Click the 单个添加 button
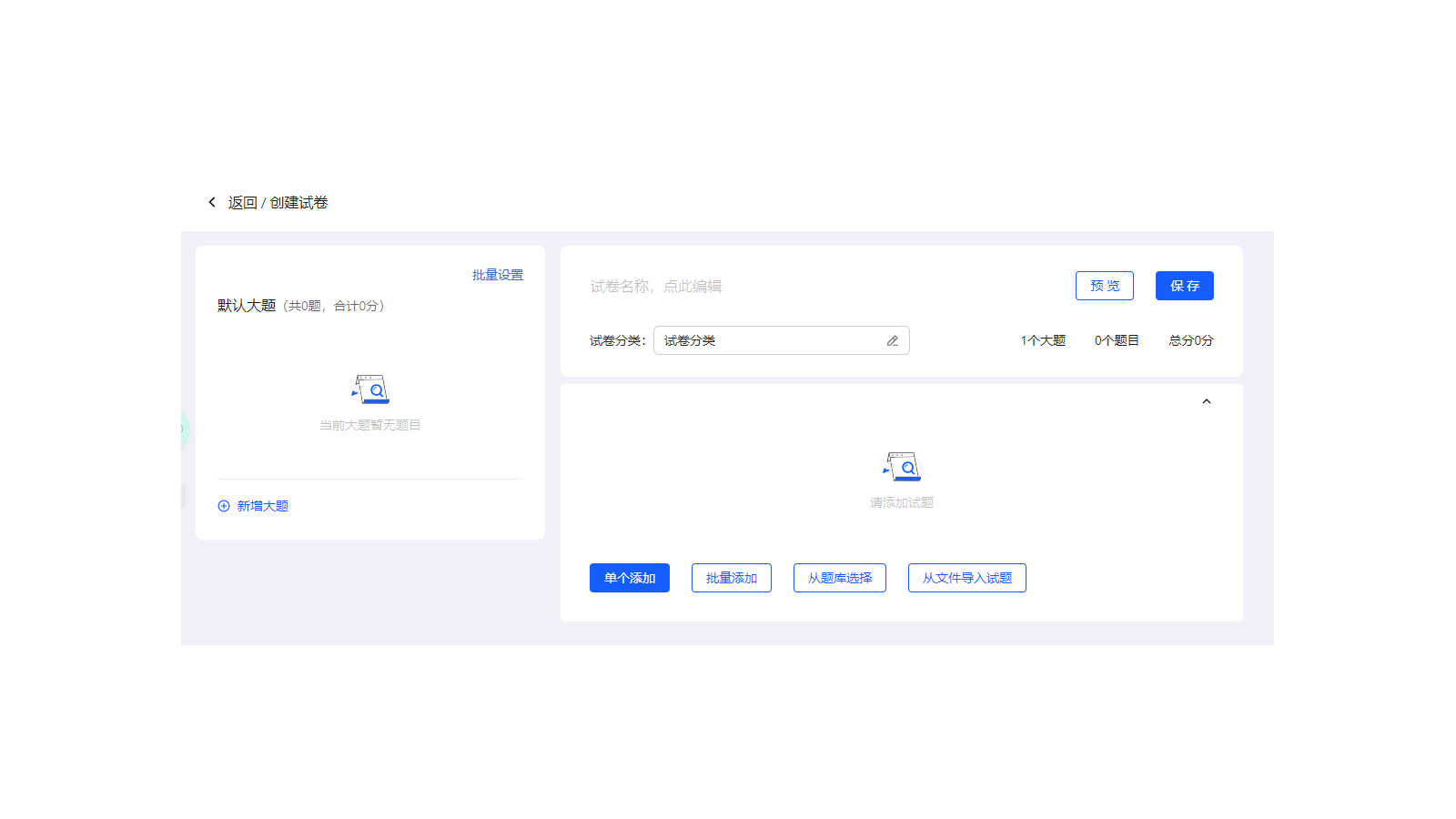The image size is (1456, 819). click(x=629, y=577)
